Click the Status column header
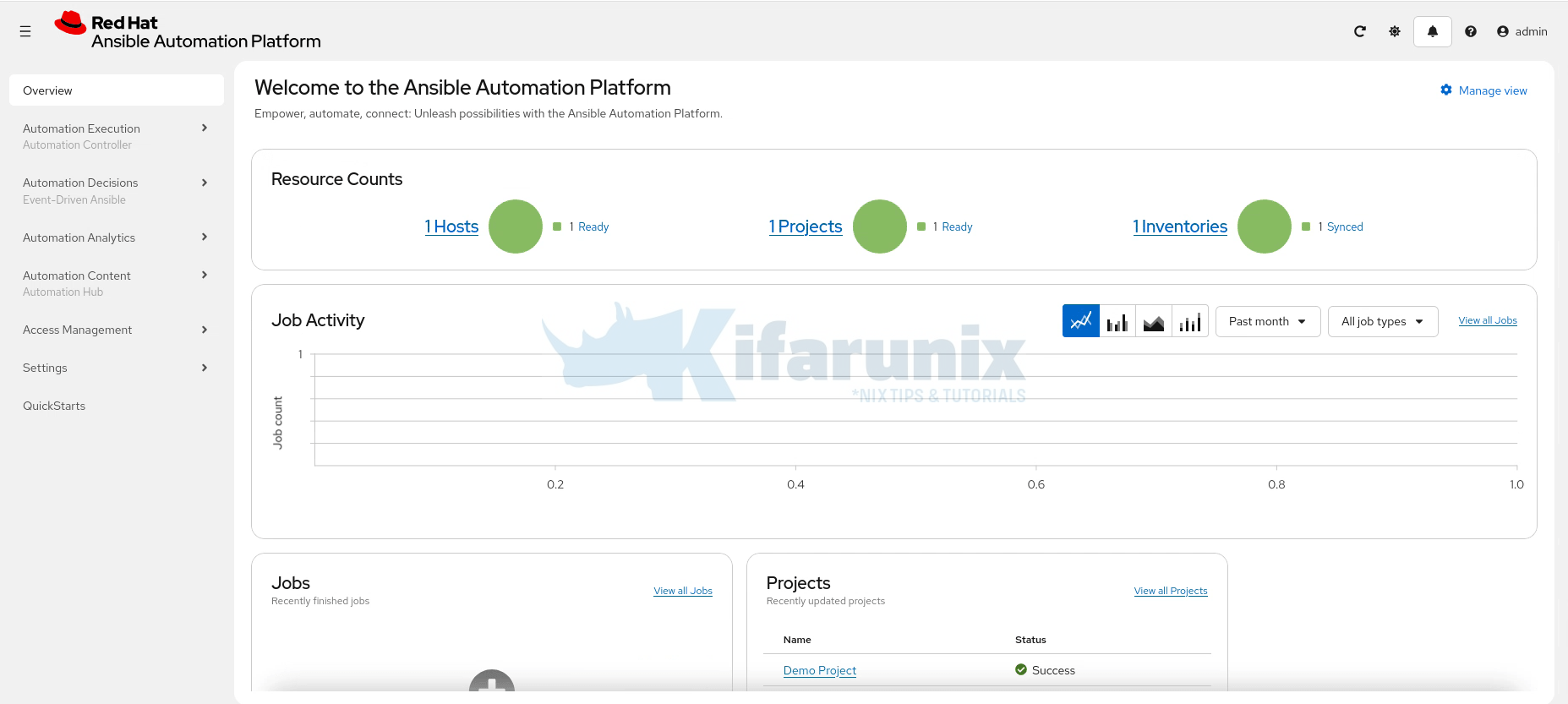This screenshot has width=1568, height=704. (1030, 640)
